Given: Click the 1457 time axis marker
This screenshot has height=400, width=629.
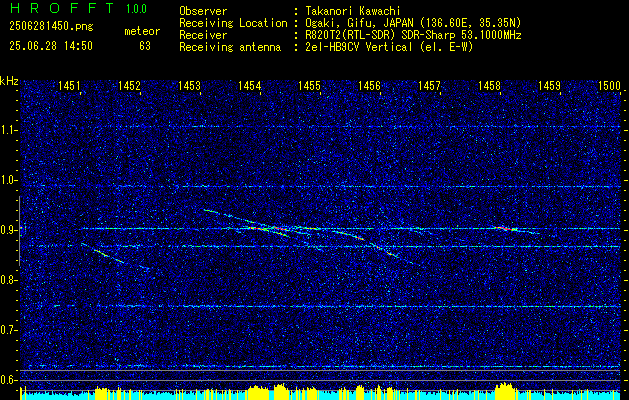Looking at the screenshot, I should [x=429, y=86].
